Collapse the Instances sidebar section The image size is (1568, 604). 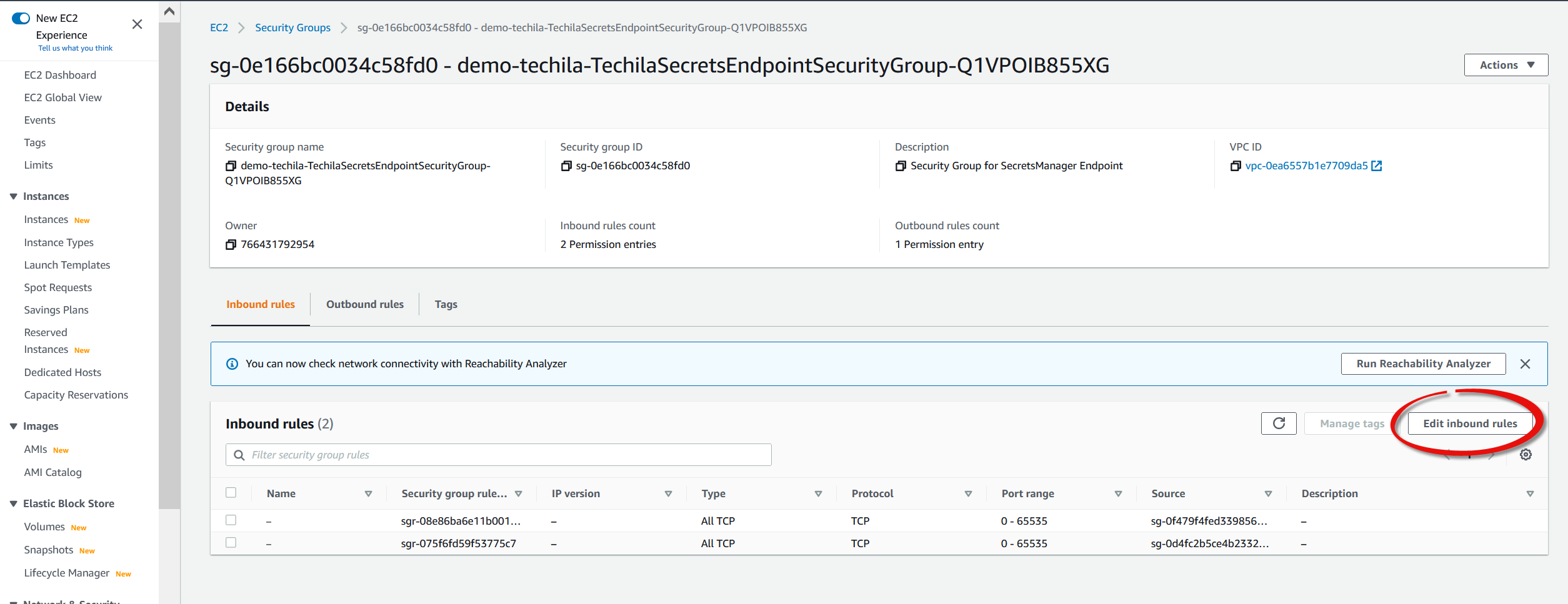[x=13, y=197]
